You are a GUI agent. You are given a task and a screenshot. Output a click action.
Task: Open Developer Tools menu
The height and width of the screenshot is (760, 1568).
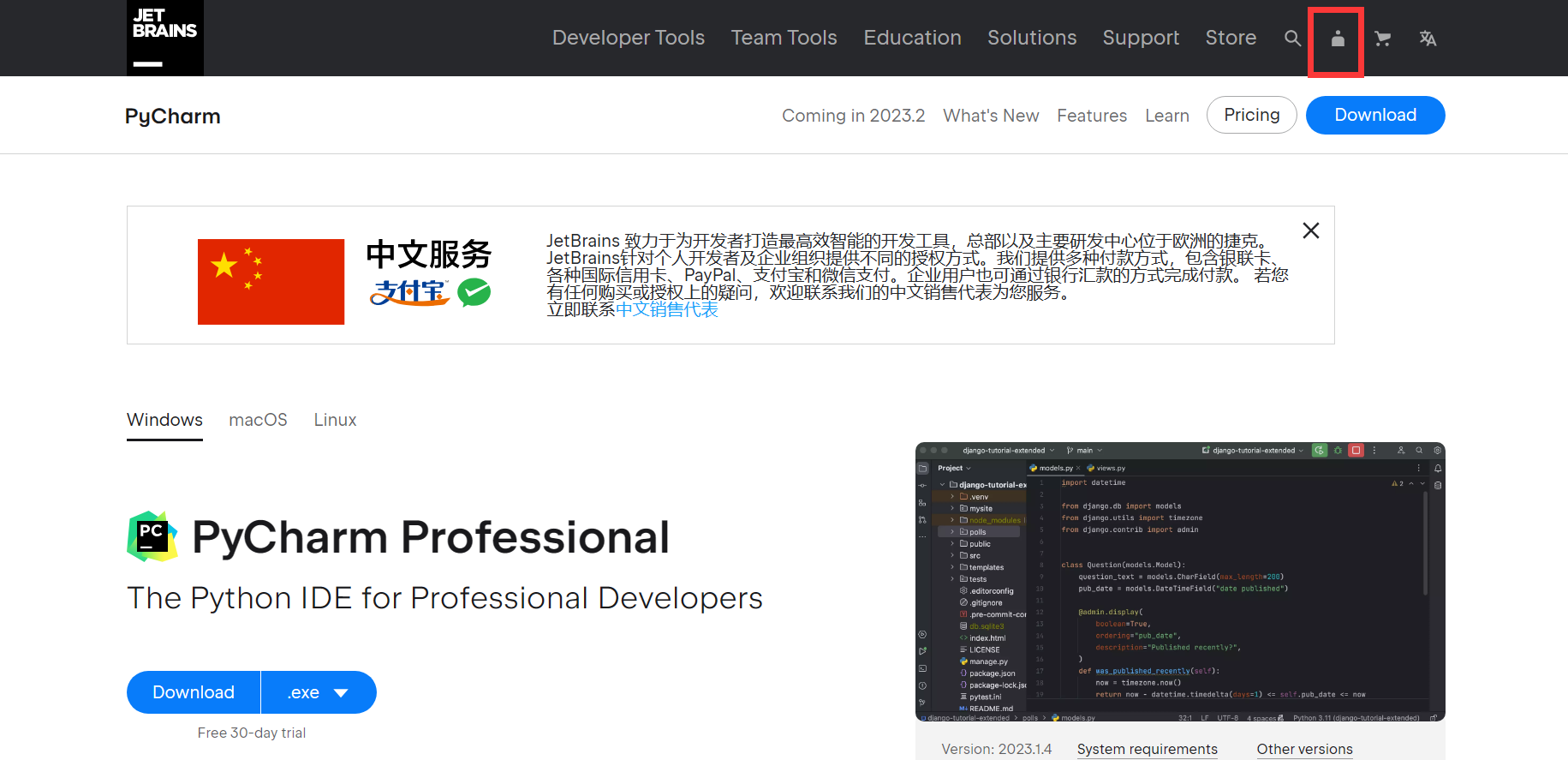(x=629, y=38)
